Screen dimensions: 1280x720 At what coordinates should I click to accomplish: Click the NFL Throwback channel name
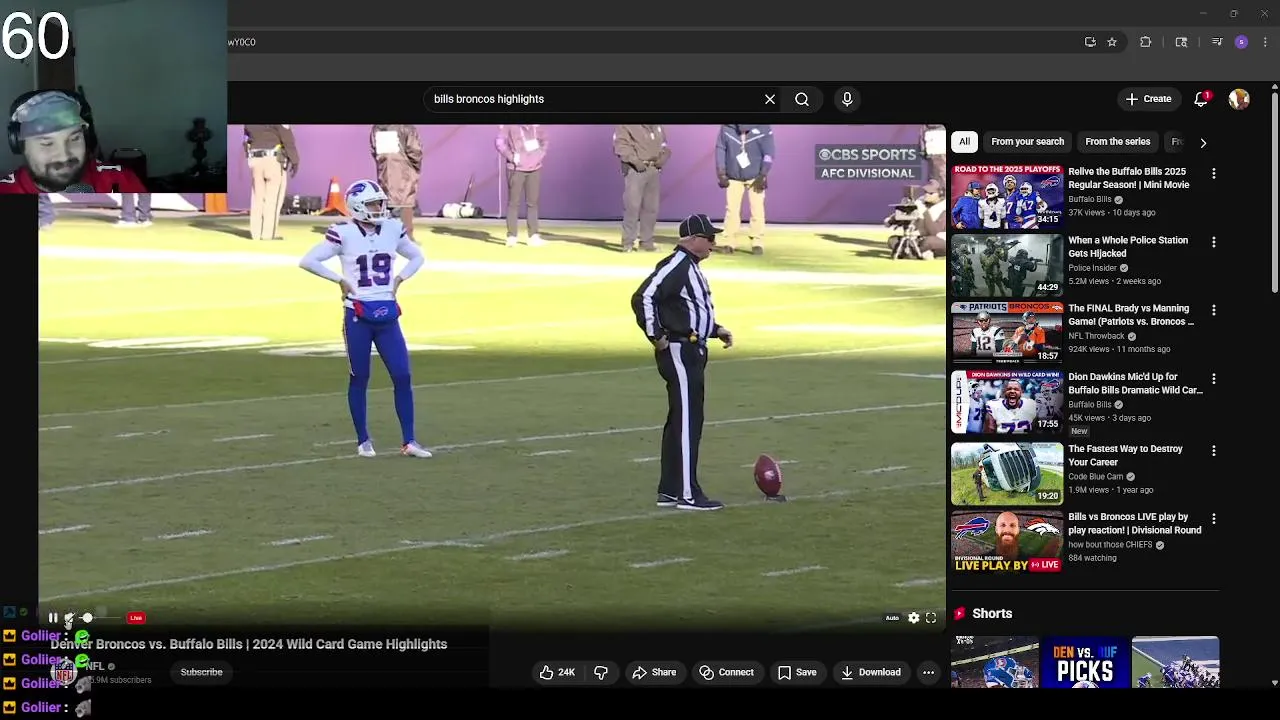pyautogui.click(x=1096, y=336)
